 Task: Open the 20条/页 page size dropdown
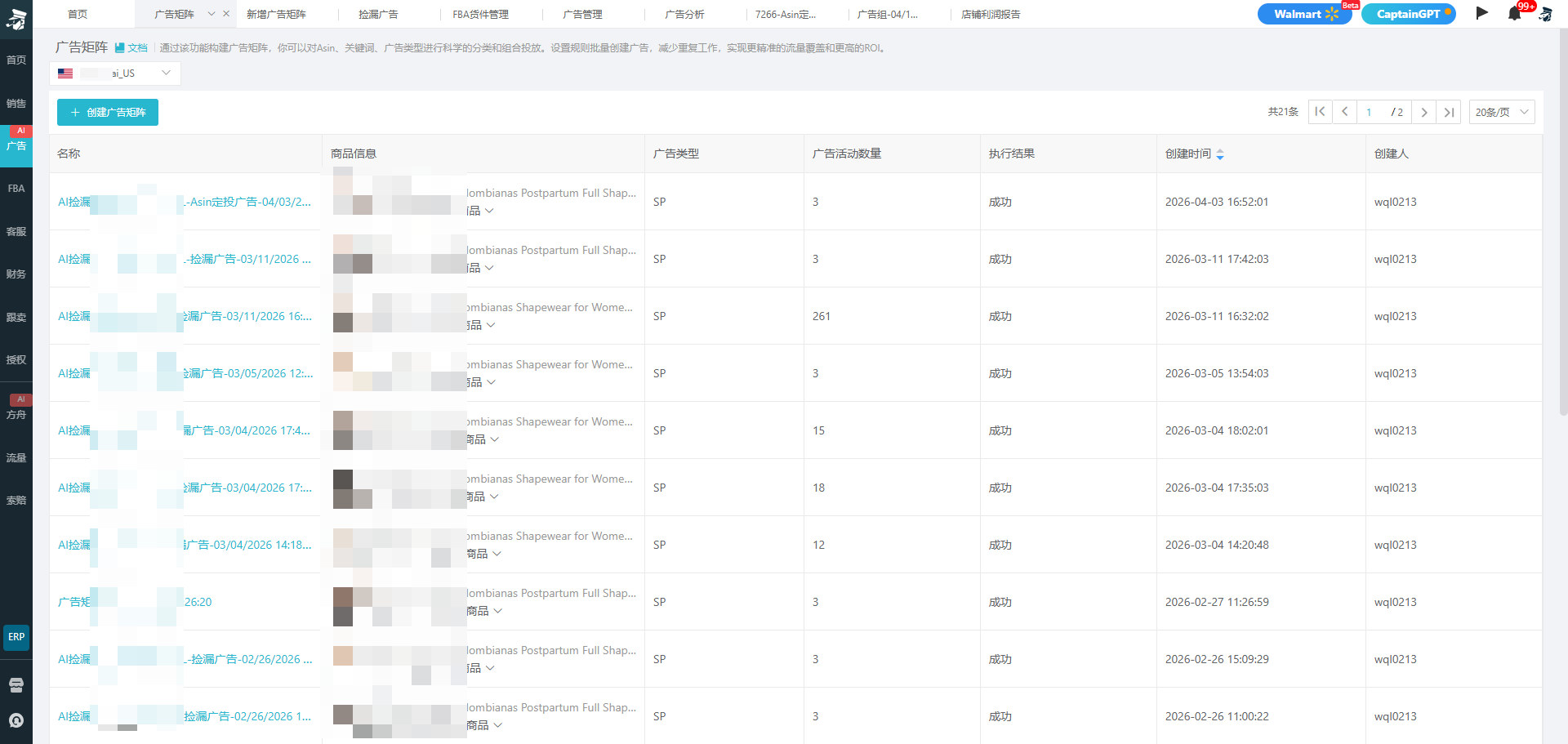[1501, 112]
